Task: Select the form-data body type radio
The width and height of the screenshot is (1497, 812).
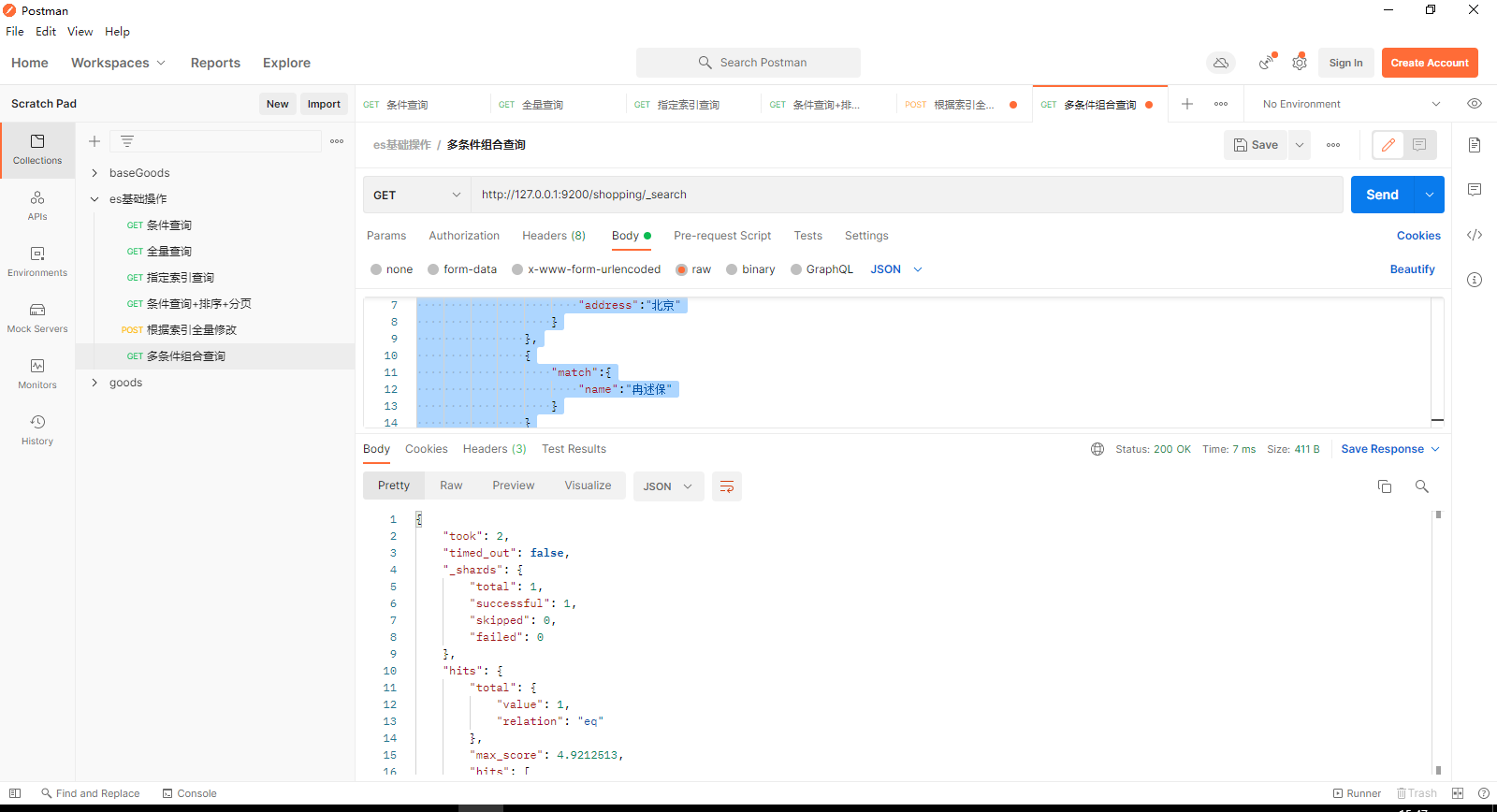Action: pos(433,269)
